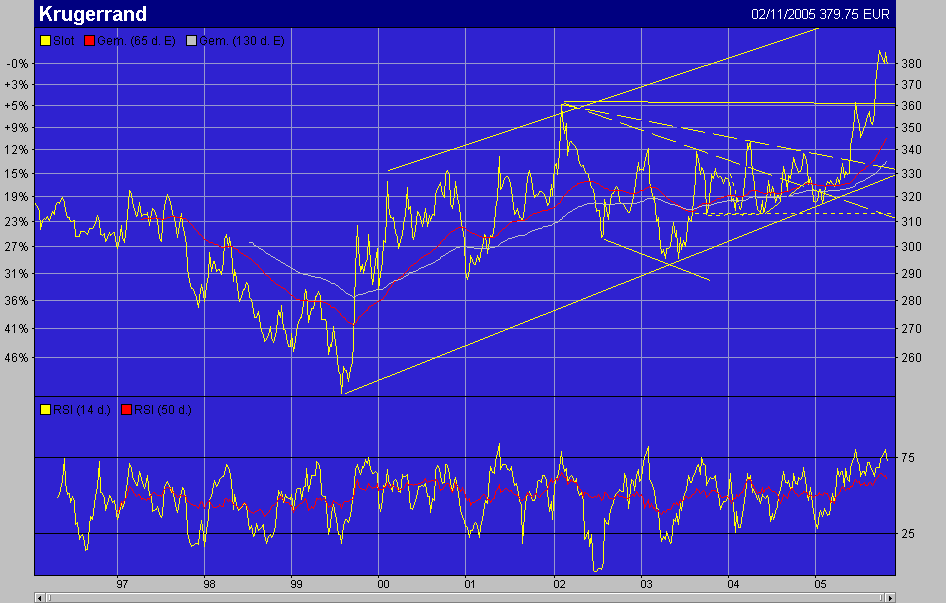The width and height of the screenshot is (946, 603).
Task: Click the 00 year axis label
Action: [383, 584]
